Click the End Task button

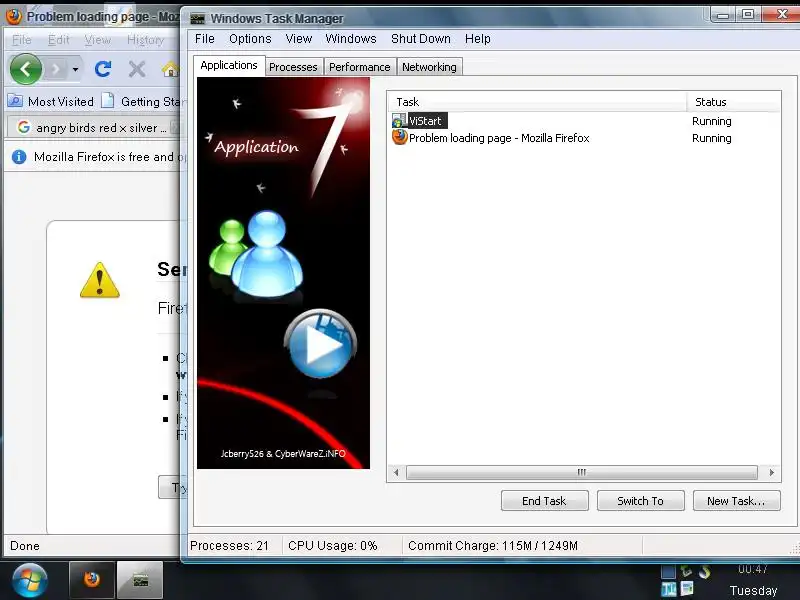tap(544, 501)
